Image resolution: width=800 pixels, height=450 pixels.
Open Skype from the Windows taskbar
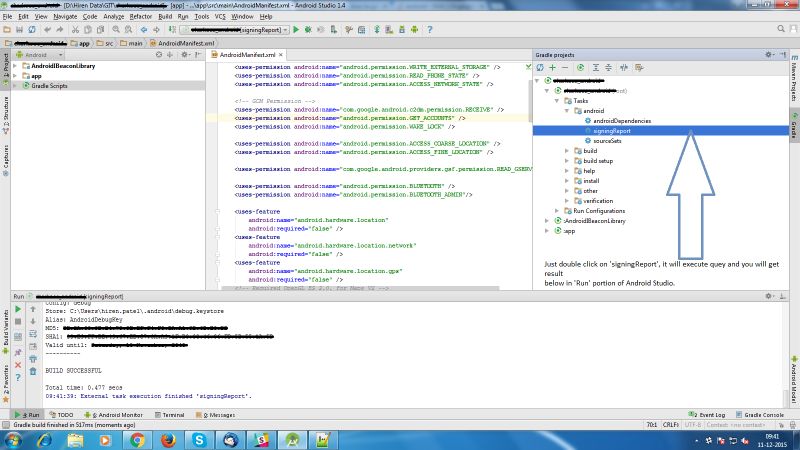[x=199, y=440]
